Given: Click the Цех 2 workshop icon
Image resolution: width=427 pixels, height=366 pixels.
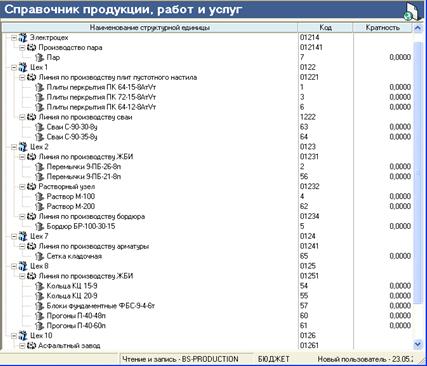Looking at the screenshot, I should (x=23, y=147).
